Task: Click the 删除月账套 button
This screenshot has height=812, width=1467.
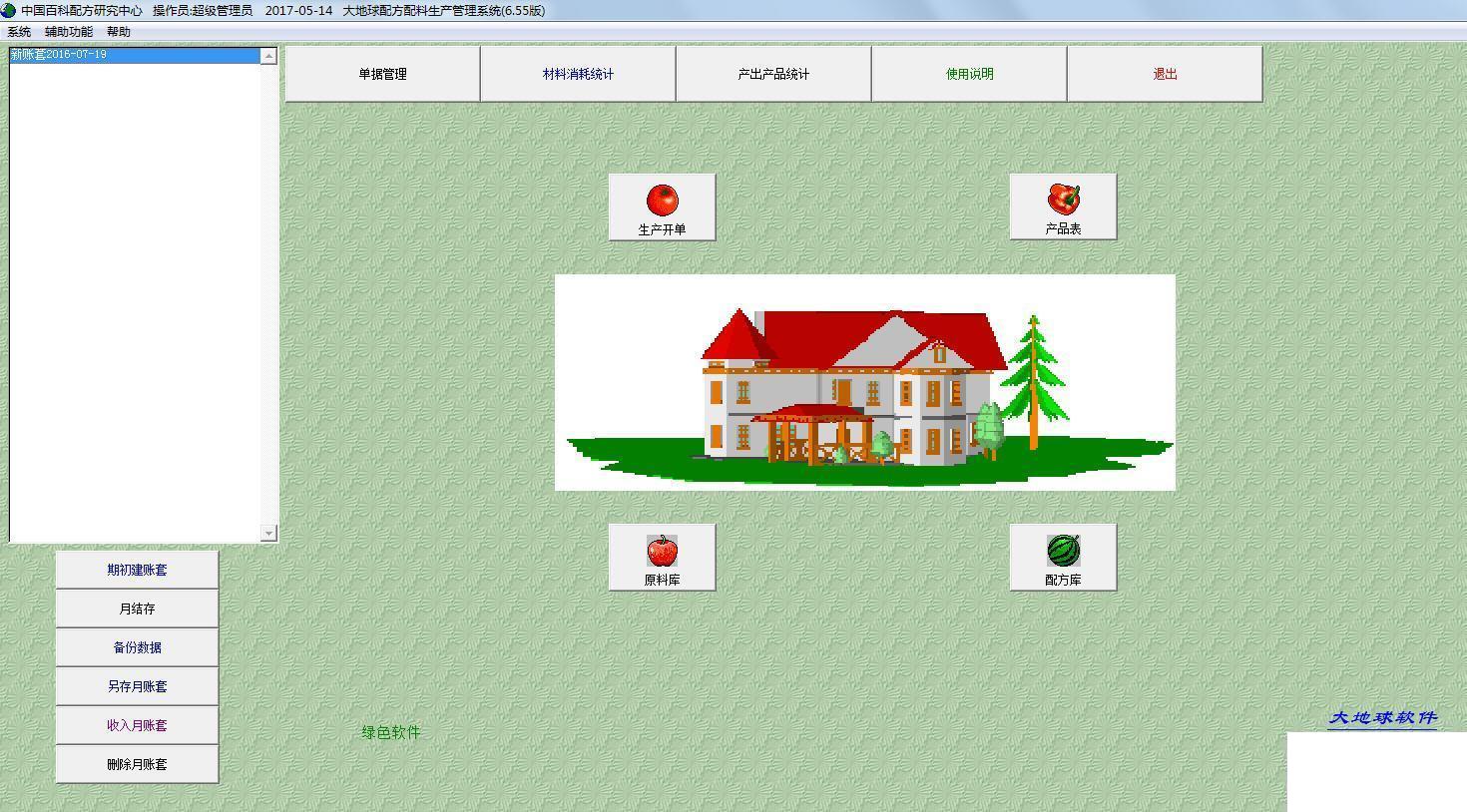Action: pyautogui.click(x=137, y=764)
